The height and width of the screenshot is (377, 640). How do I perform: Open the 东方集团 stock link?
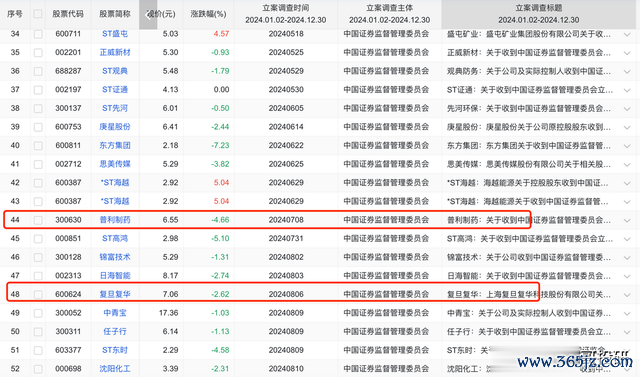pyautogui.click(x=115, y=145)
